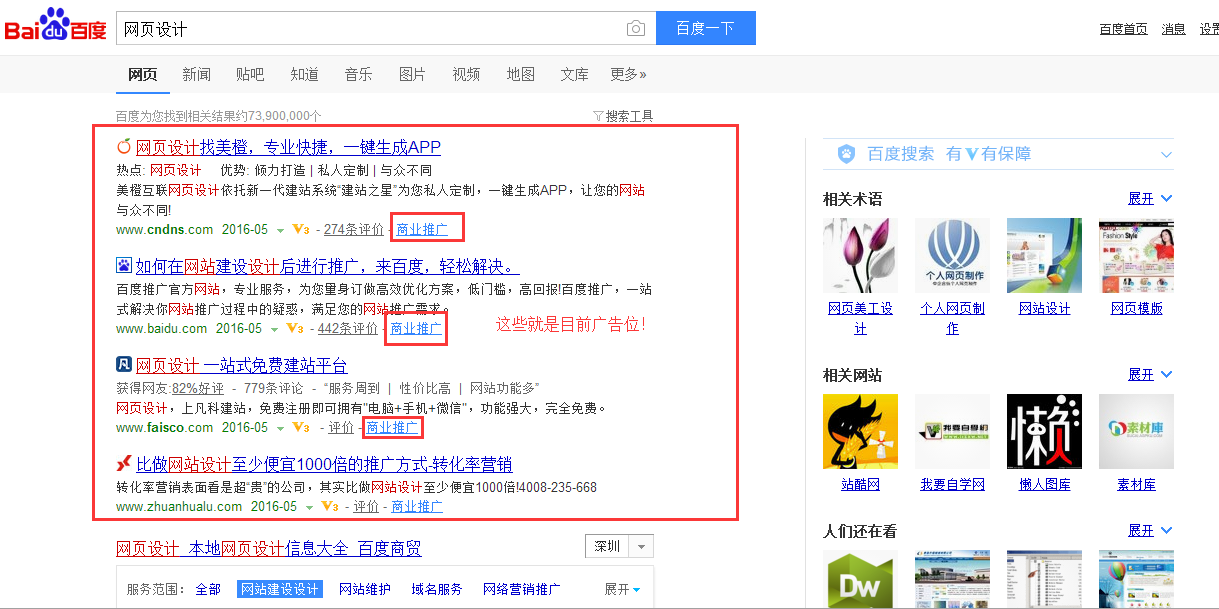
Task: Open 百度首页 link
Action: pyautogui.click(x=1124, y=29)
